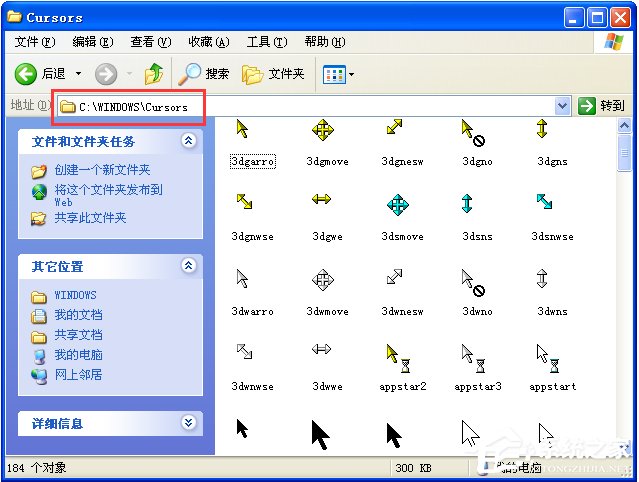Open the 搜索 search pane
The image size is (639, 482).
point(204,74)
